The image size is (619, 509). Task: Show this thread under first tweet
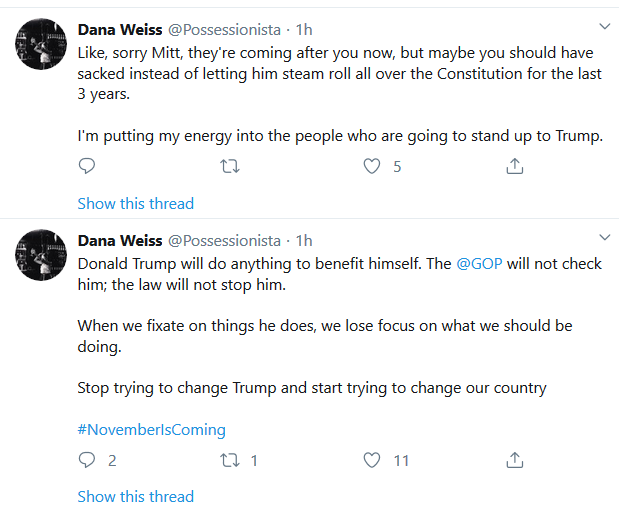(136, 204)
